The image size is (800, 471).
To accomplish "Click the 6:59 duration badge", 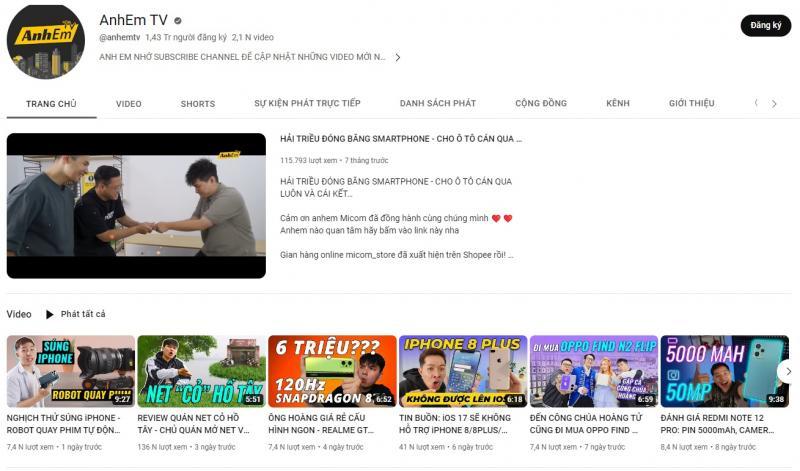I will [x=645, y=399].
